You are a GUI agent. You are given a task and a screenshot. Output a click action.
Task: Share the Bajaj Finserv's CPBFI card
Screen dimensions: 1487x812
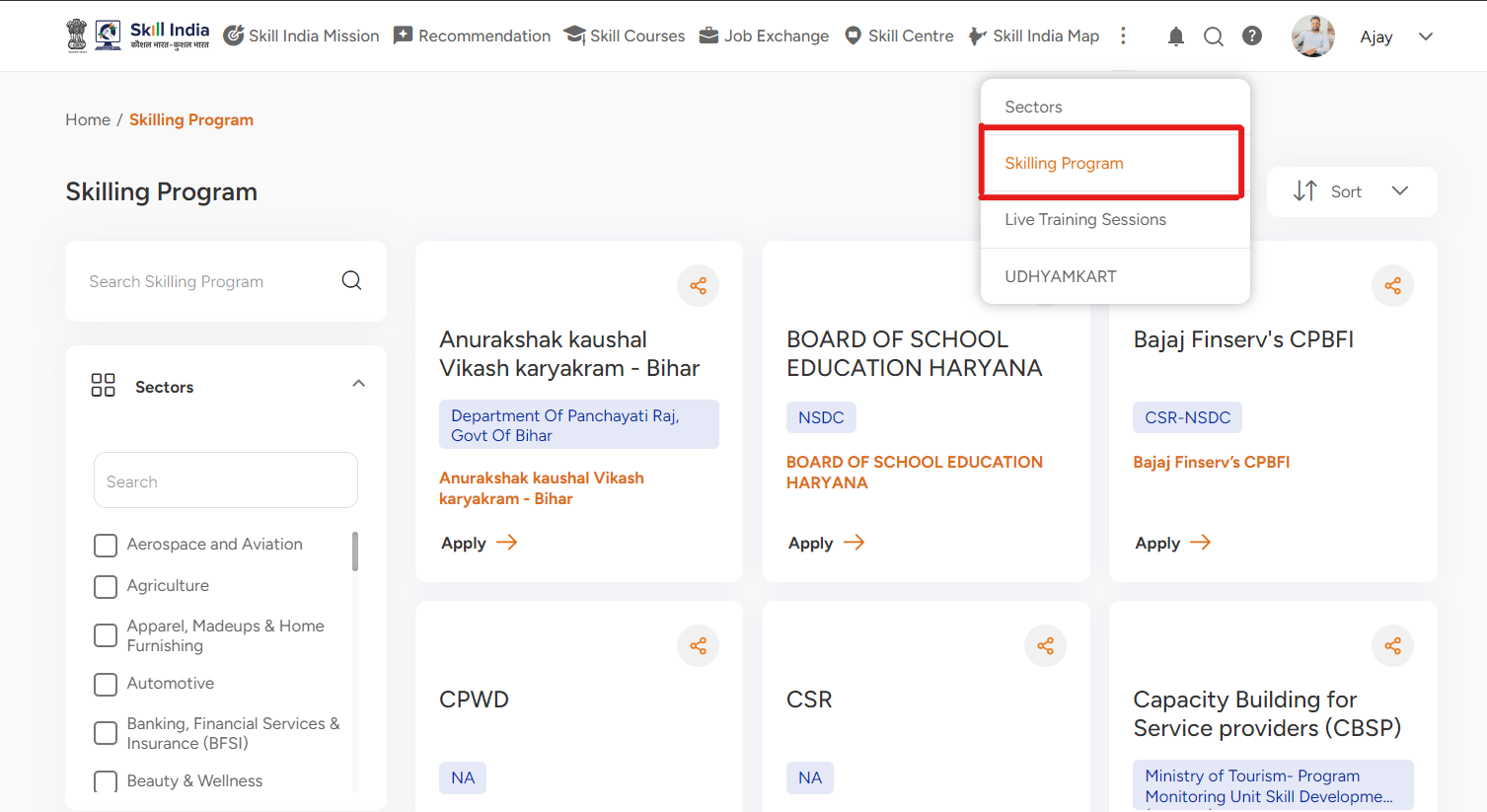click(1392, 286)
